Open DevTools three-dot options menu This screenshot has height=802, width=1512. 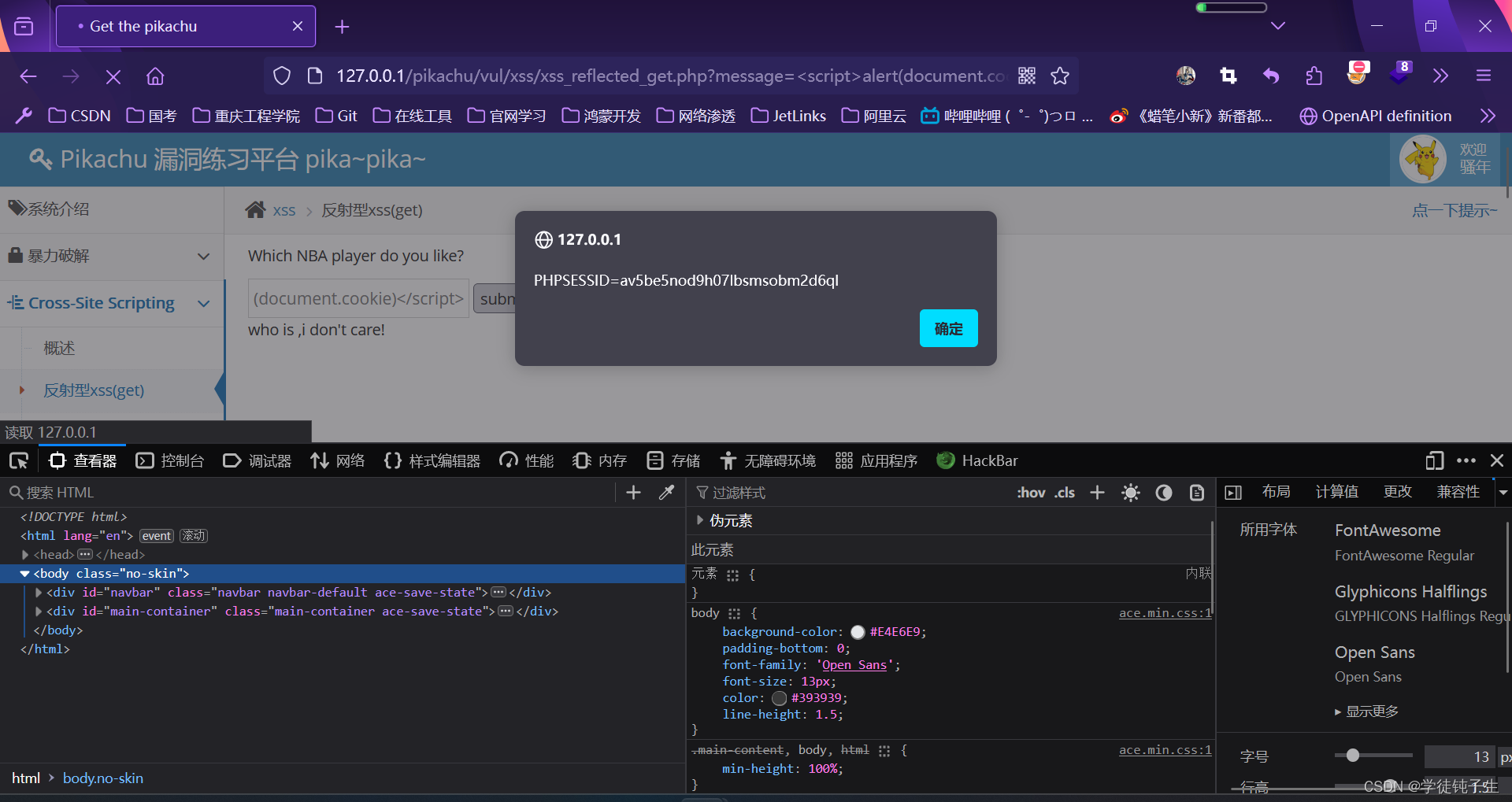coord(1466,460)
